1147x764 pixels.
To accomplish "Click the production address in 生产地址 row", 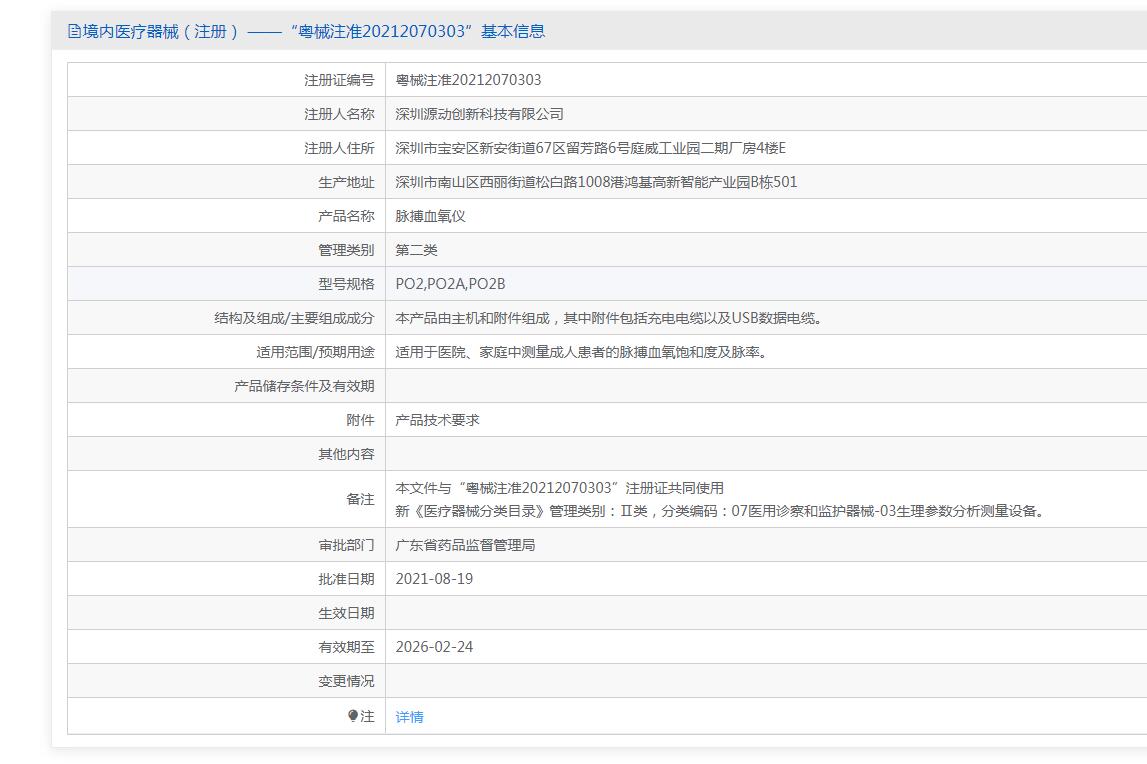I will click(596, 182).
